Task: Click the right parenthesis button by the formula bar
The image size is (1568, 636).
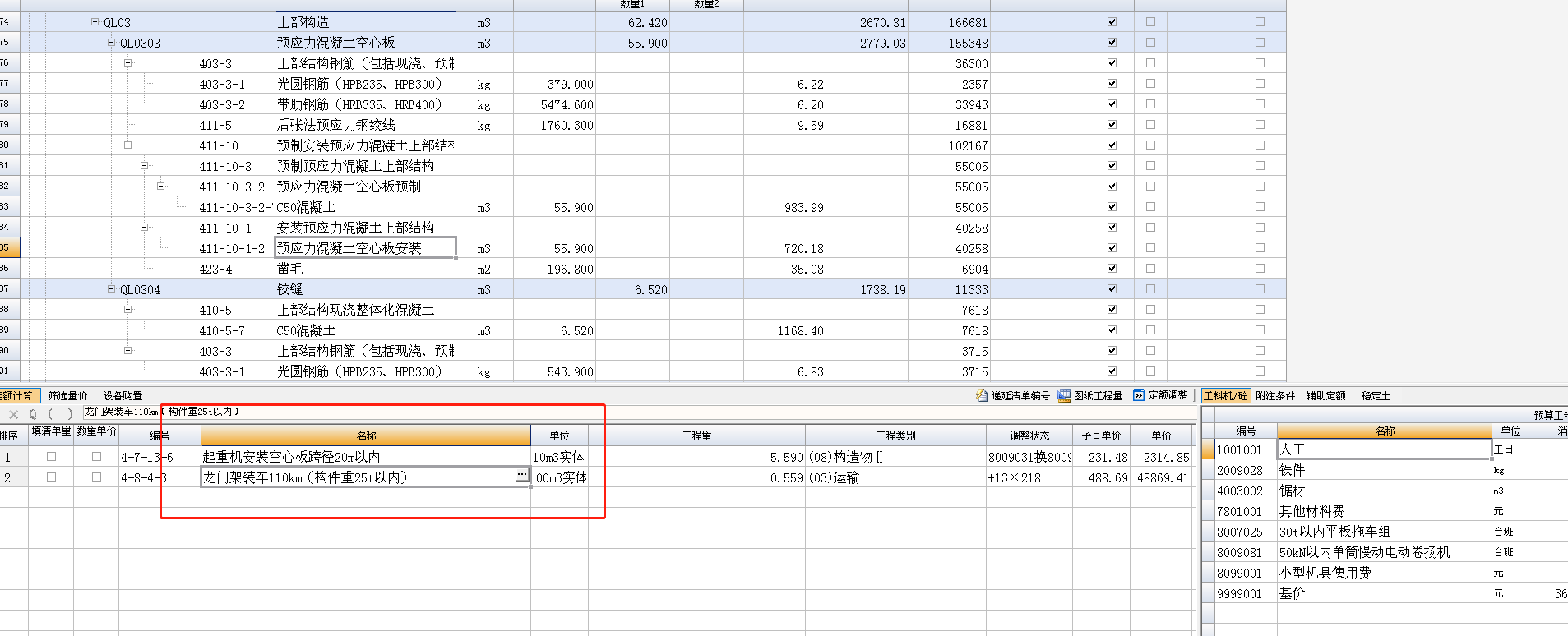Action: pos(70,414)
